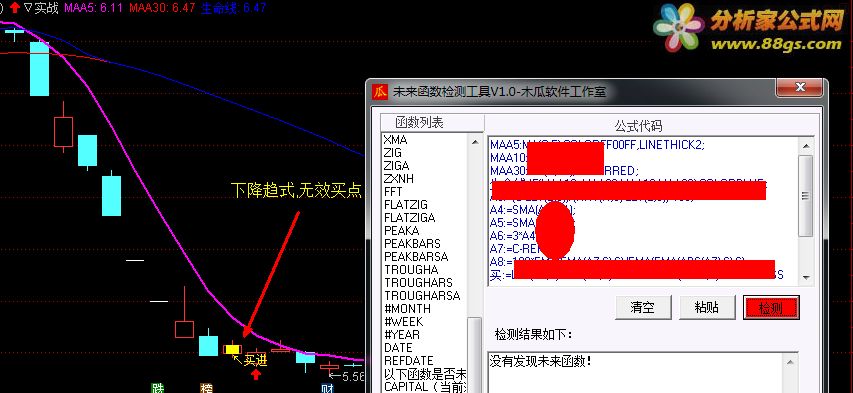853x393 pixels.
Task: Select XMA in the function list
Action: [395, 140]
